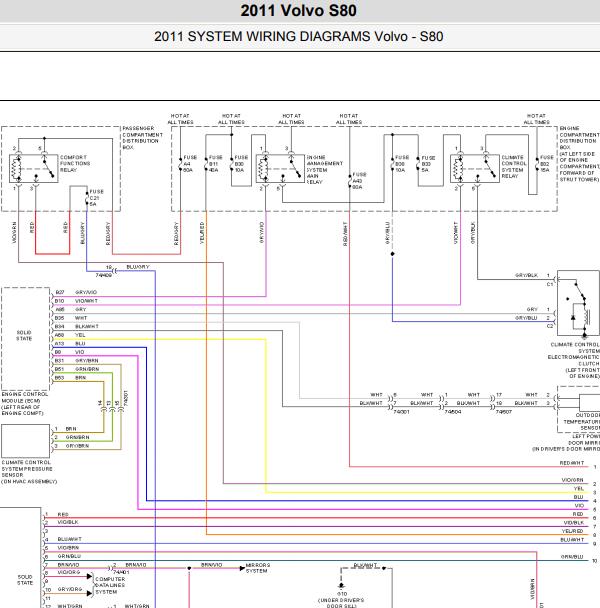Screen dimensions: 600x608
Task: Click bottom module pin 5 "VIO/BRN"
Action: (62, 548)
